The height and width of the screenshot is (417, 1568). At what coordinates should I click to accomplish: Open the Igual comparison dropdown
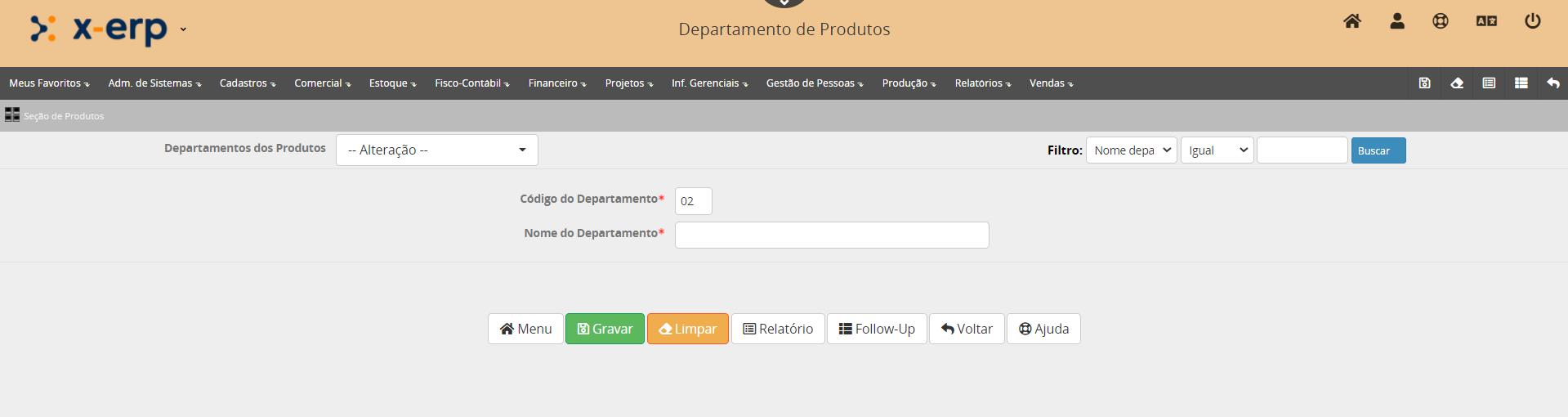tap(1217, 150)
